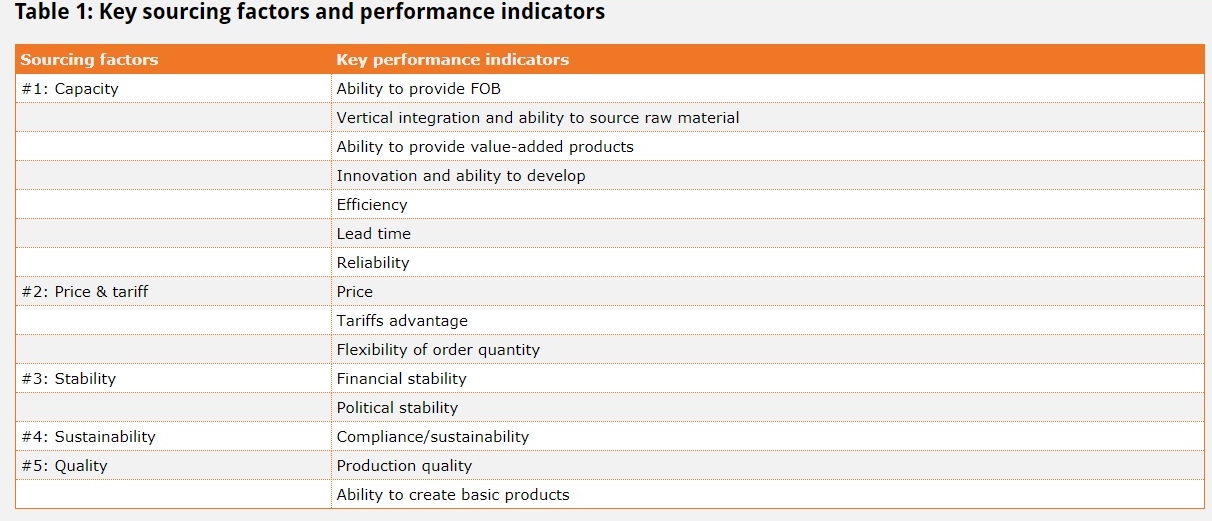Select the "#3: Stability" factor cell
Viewport: 1212px width, 521px height.
click(69, 379)
